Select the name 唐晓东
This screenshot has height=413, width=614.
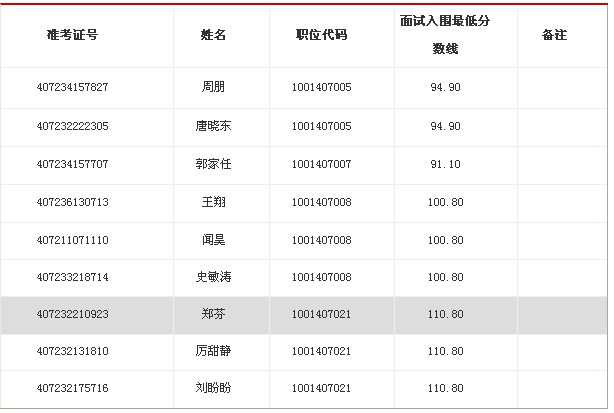(214, 126)
